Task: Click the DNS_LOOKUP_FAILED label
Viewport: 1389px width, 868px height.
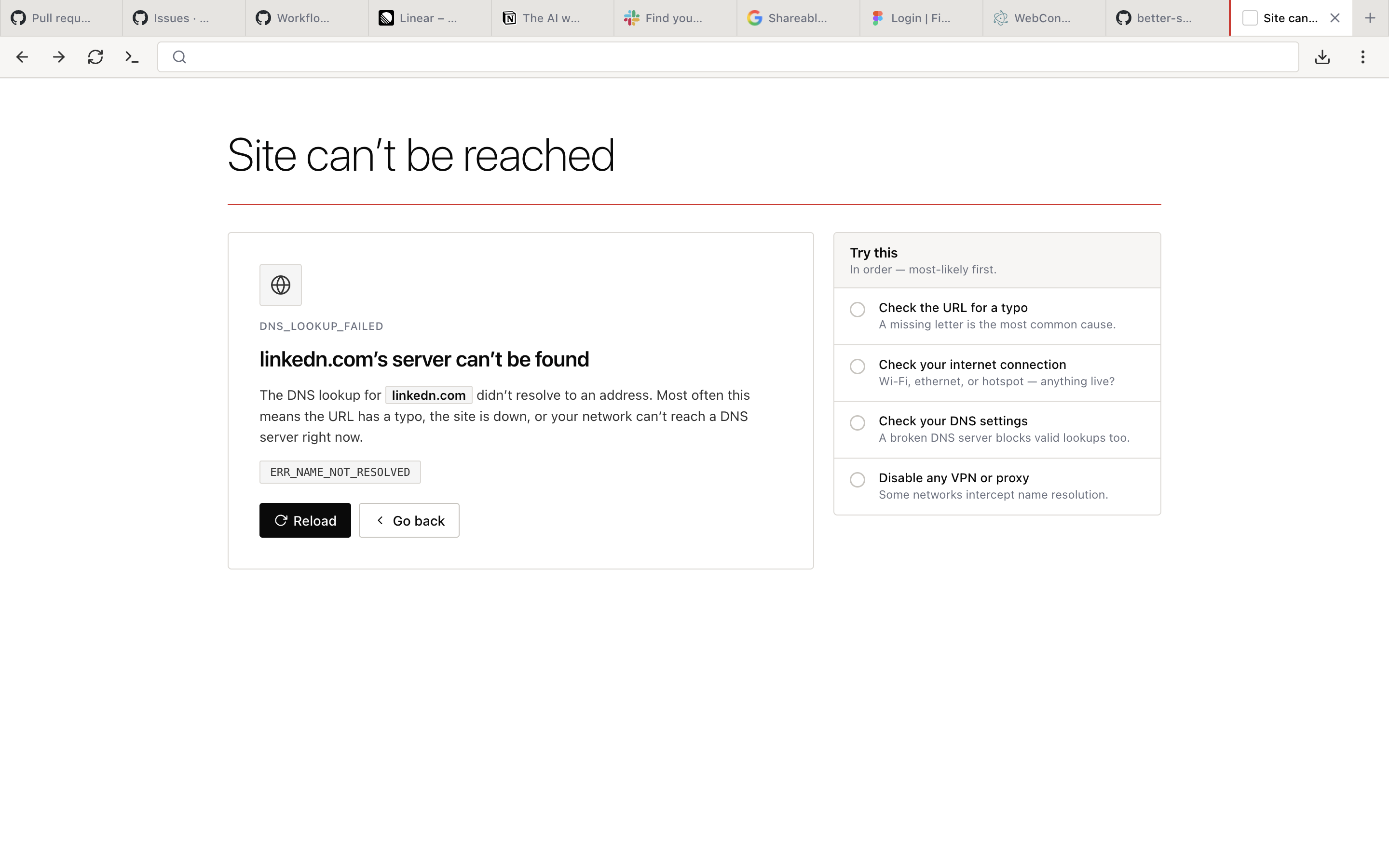Action: (321, 326)
